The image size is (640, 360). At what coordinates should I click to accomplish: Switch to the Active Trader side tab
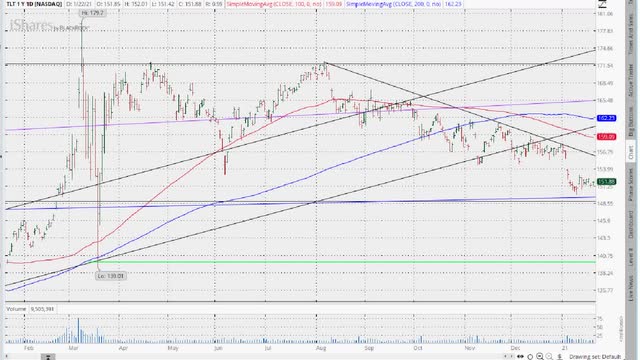click(x=631, y=80)
